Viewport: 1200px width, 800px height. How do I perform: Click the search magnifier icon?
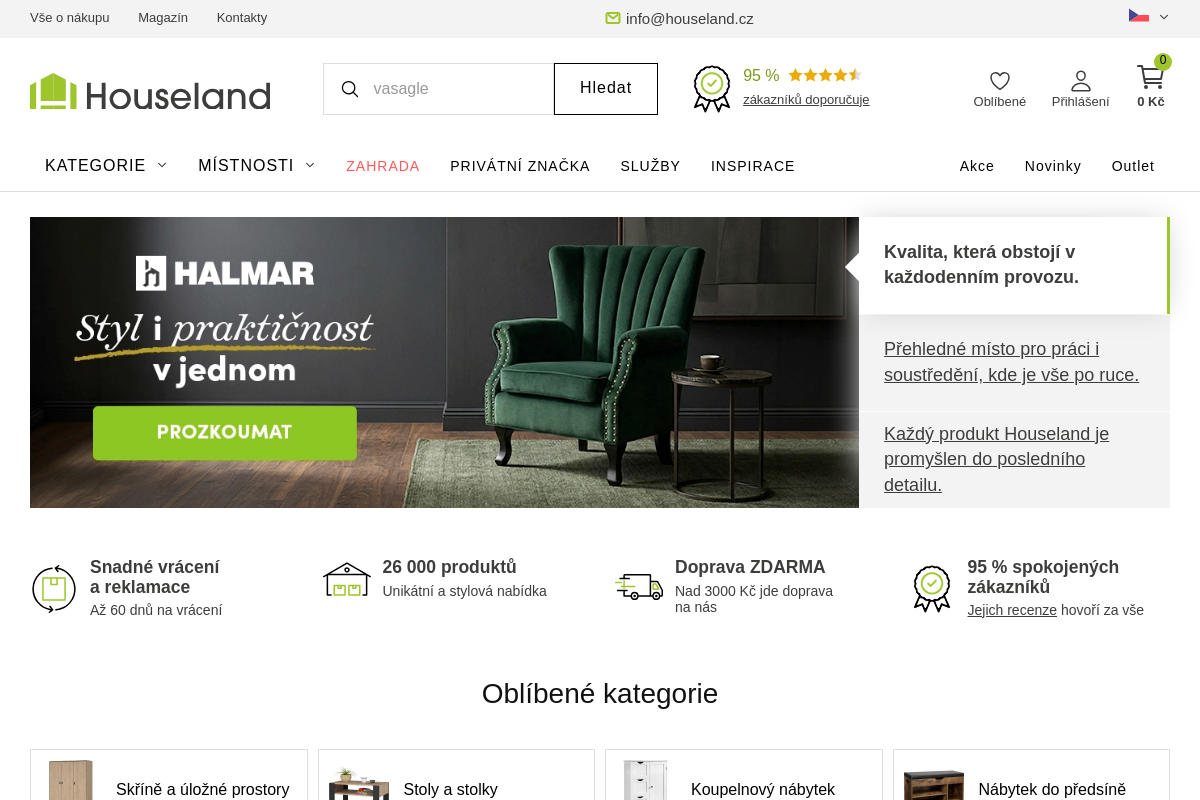coord(350,89)
